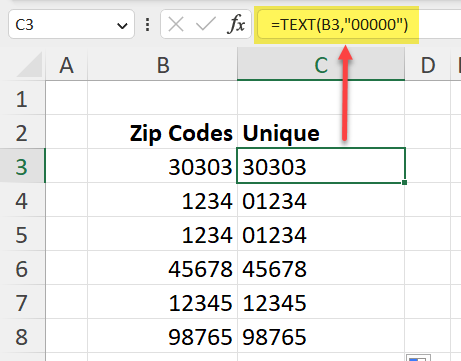The width and height of the screenshot is (461, 361).
Task: Select row 7 header
Action: pos(22,303)
